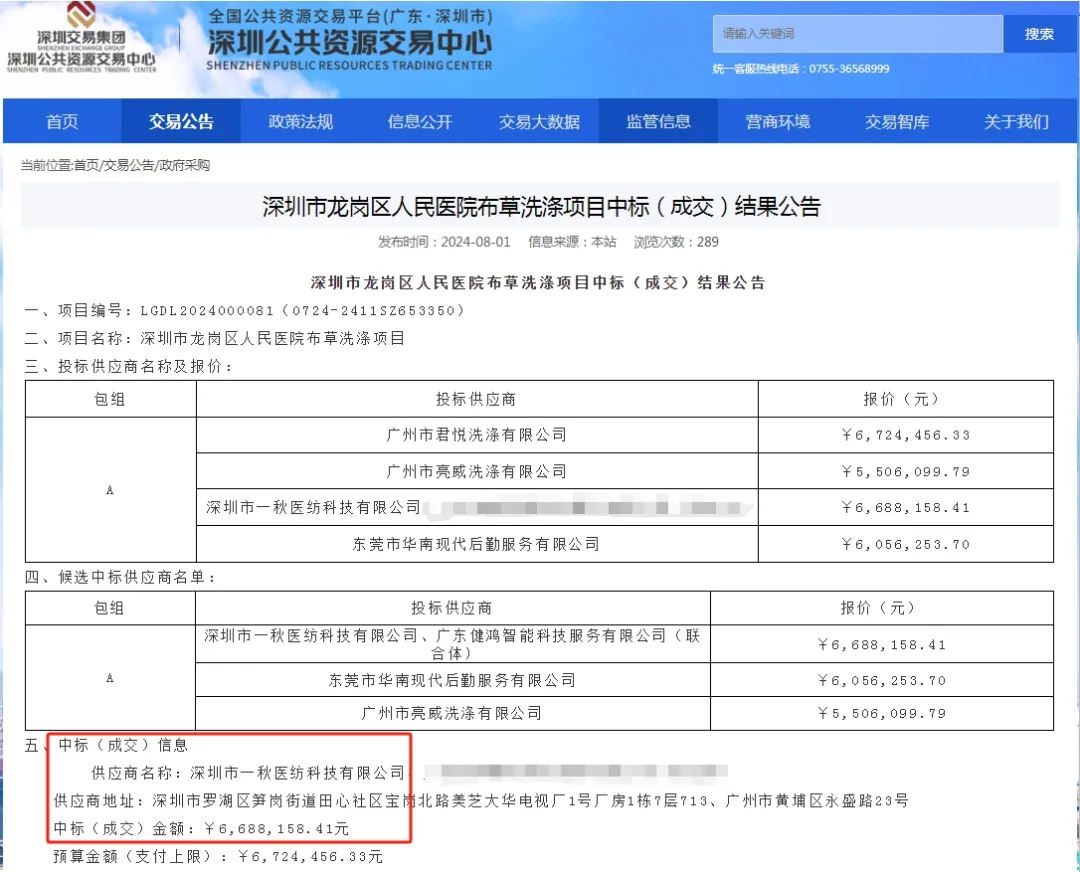The height and width of the screenshot is (872, 1080).
Task: Click the hotline number 0755-36568999
Action: point(848,69)
